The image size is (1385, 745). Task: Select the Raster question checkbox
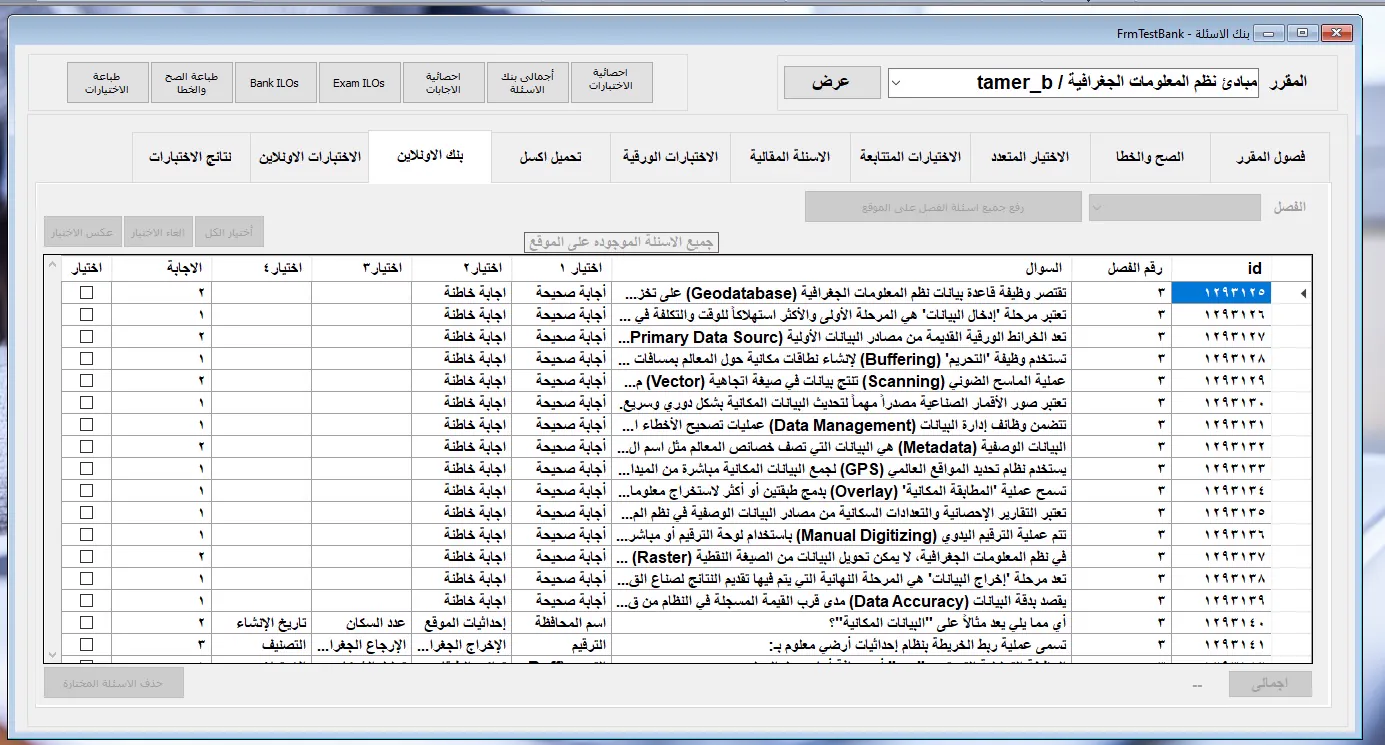click(x=87, y=556)
